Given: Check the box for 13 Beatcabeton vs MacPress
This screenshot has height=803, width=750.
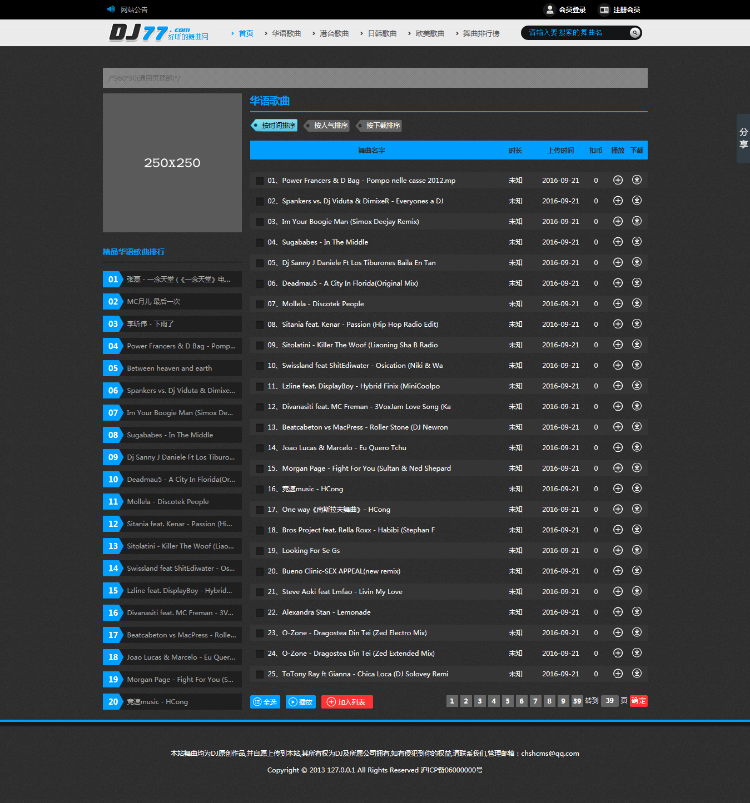Looking at the screenshot, I should click(x=260, y=428).
